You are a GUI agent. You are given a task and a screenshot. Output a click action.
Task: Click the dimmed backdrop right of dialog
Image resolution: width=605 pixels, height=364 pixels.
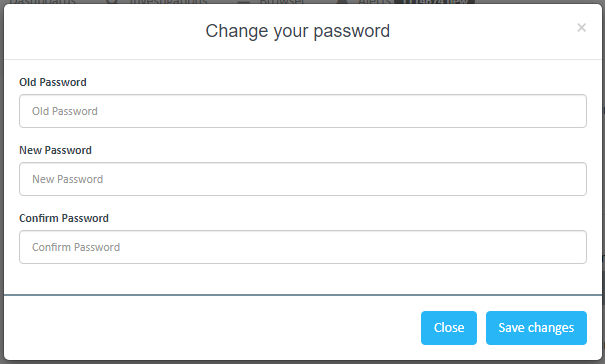pos(603,181)
